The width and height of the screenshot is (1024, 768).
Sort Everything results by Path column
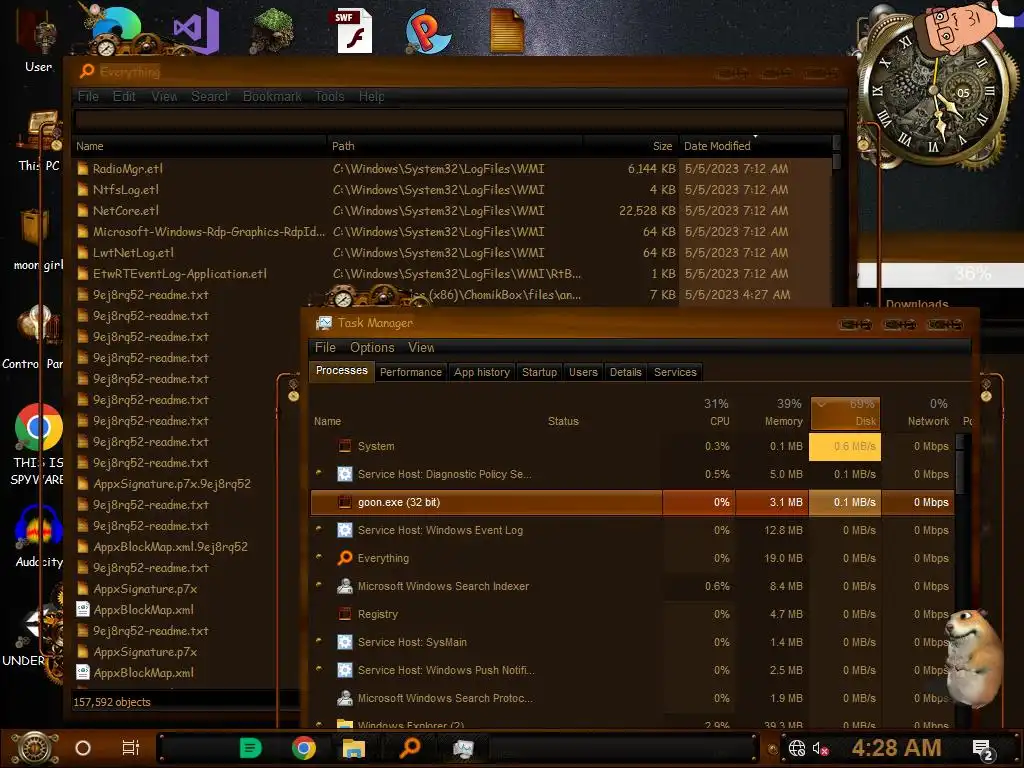tap(455, 146)
